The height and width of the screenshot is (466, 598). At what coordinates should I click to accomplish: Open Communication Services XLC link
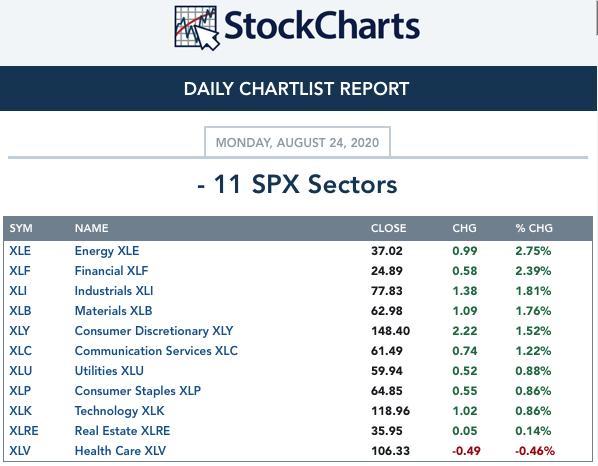[x=156, y=351]
